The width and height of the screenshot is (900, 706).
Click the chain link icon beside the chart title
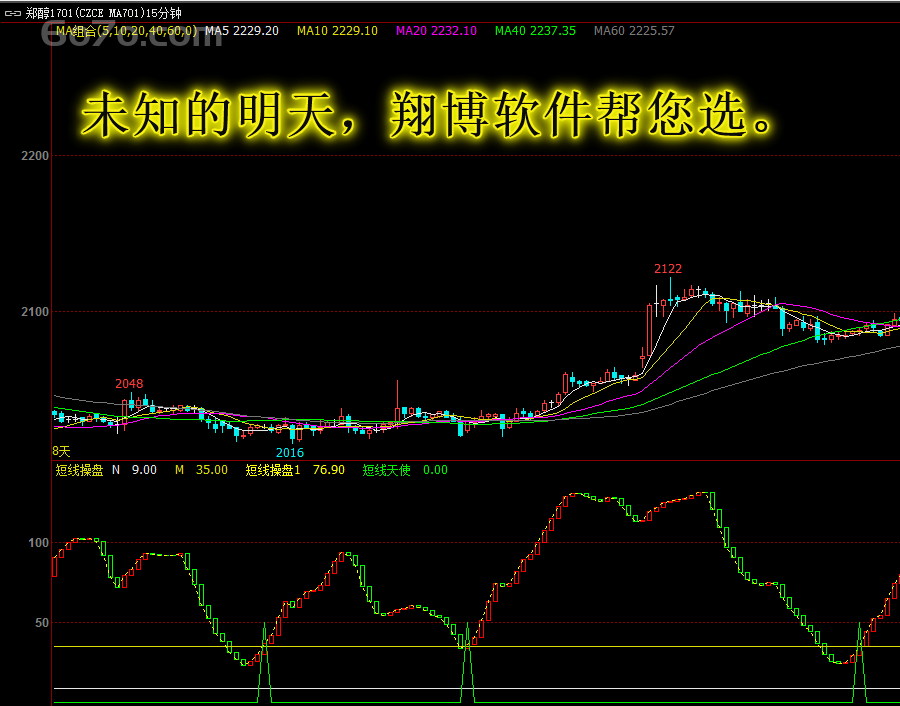(x=13, y=13)
